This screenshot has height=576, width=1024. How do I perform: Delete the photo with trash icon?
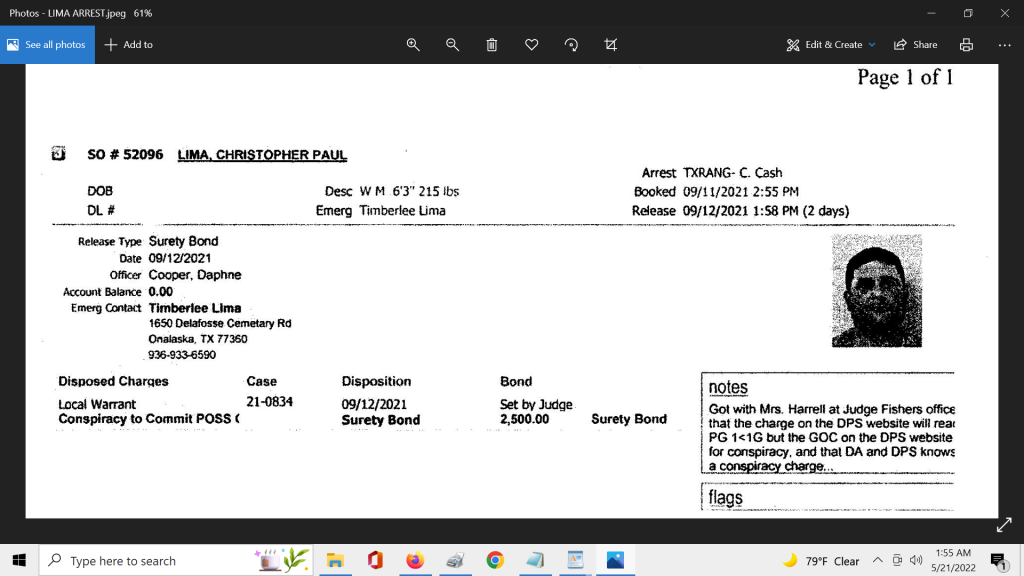pyautogui.click(x=492, y=44)
